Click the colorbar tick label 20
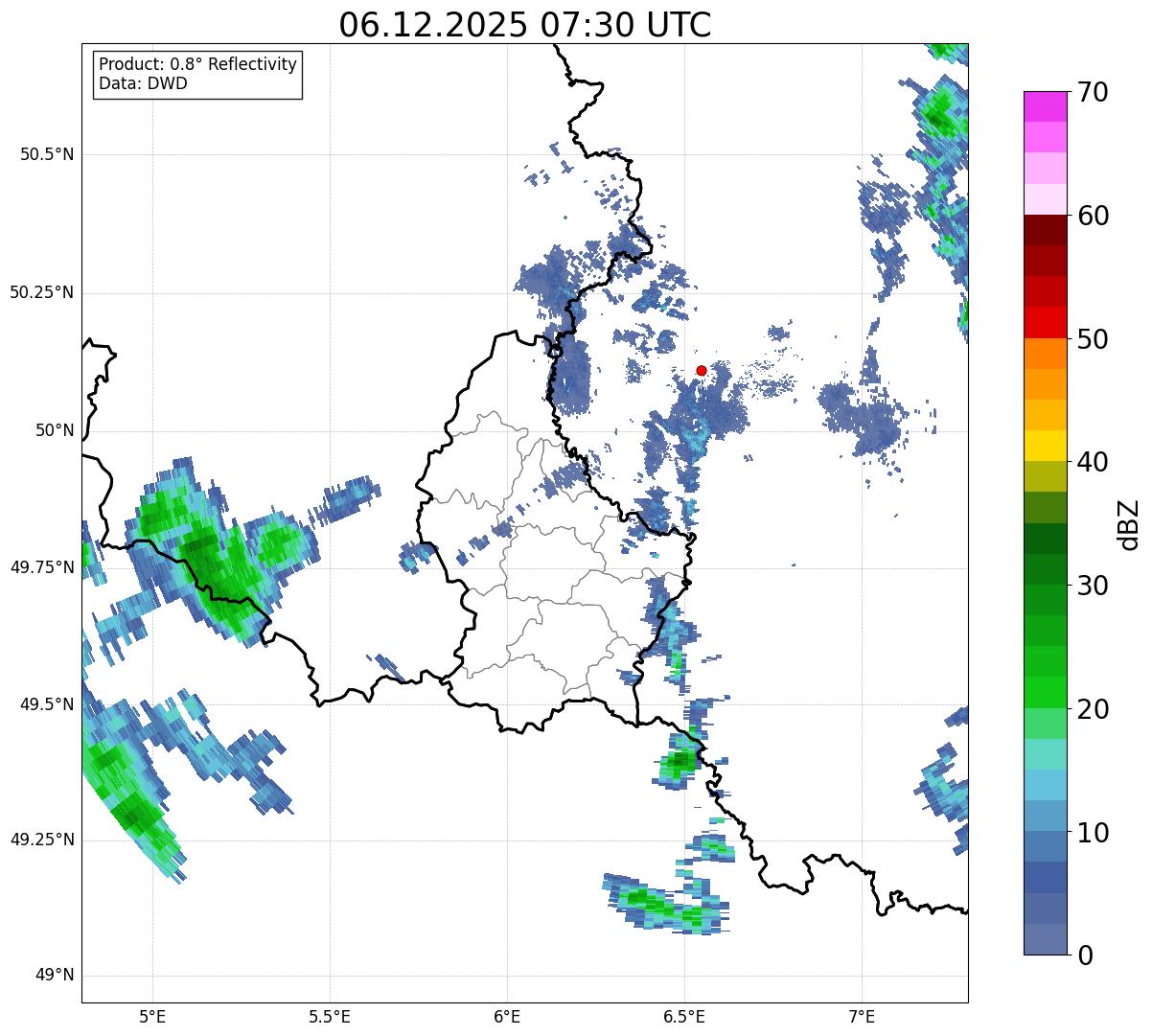The image size is (1152, 1036). click(1093, 709)
